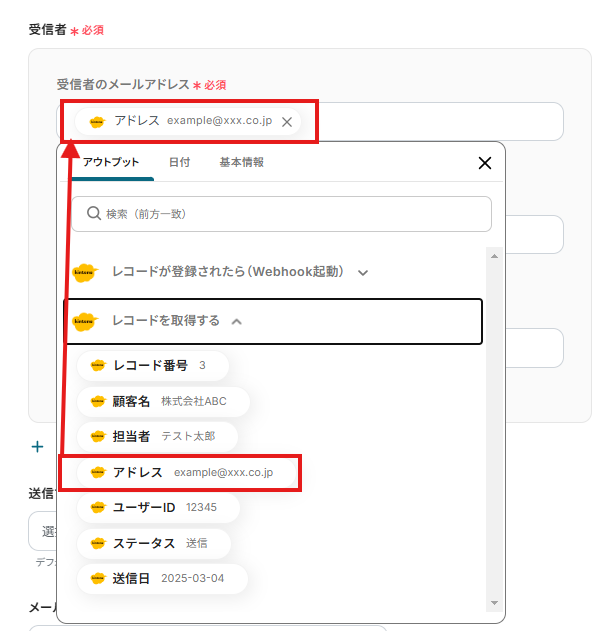This screenshot has height=631, width=609.
Task: Choose 顧客名 株式会社ABC output
Action: click(162, 401)
